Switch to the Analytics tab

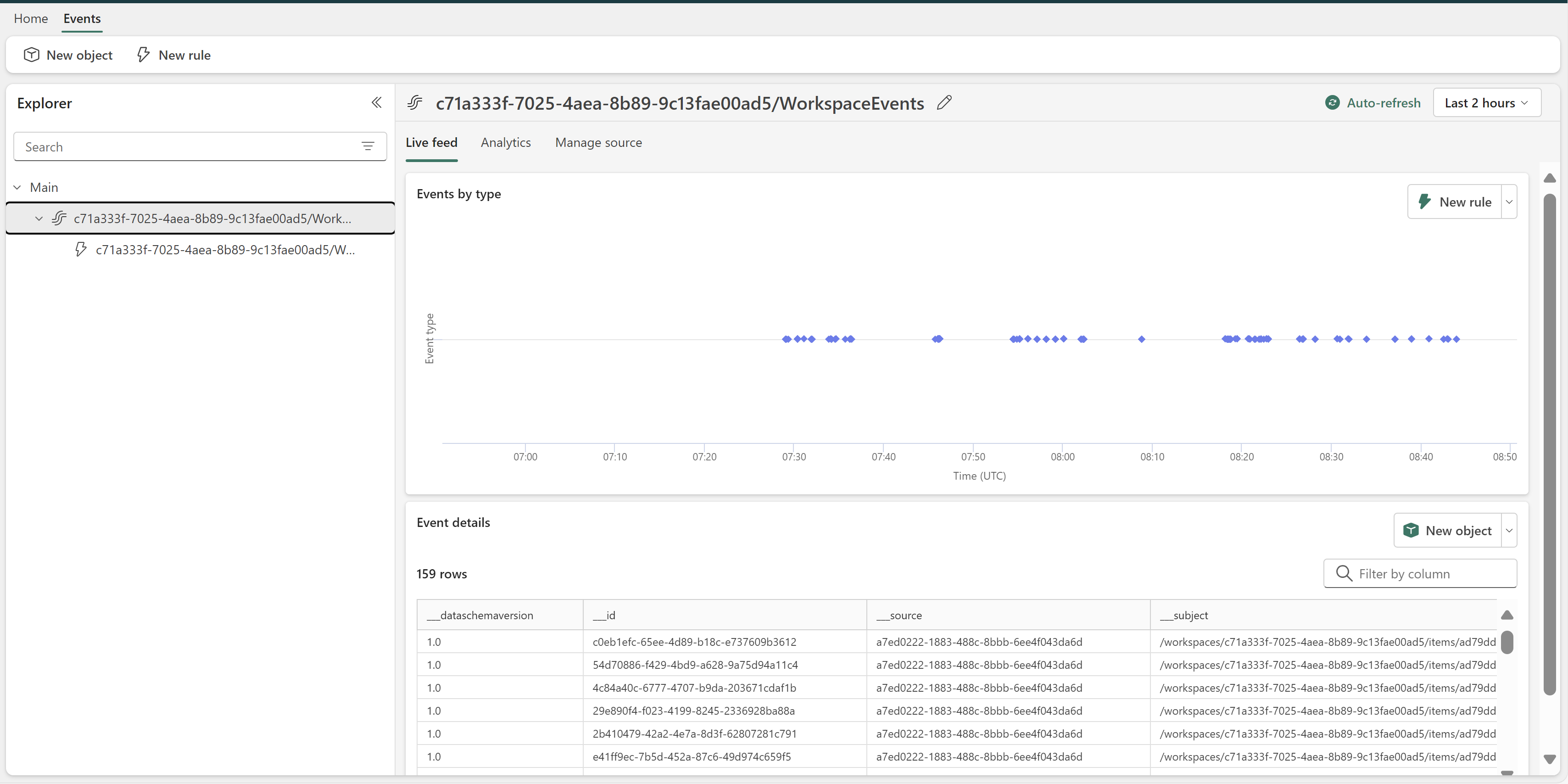(505, 142)
